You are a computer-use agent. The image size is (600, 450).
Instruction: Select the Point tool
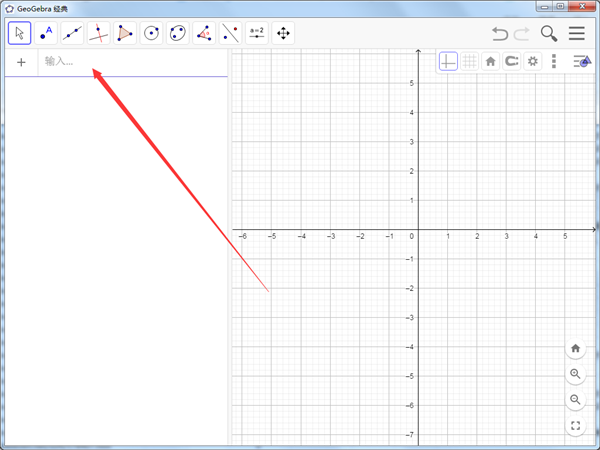click(x=46, y=33)
